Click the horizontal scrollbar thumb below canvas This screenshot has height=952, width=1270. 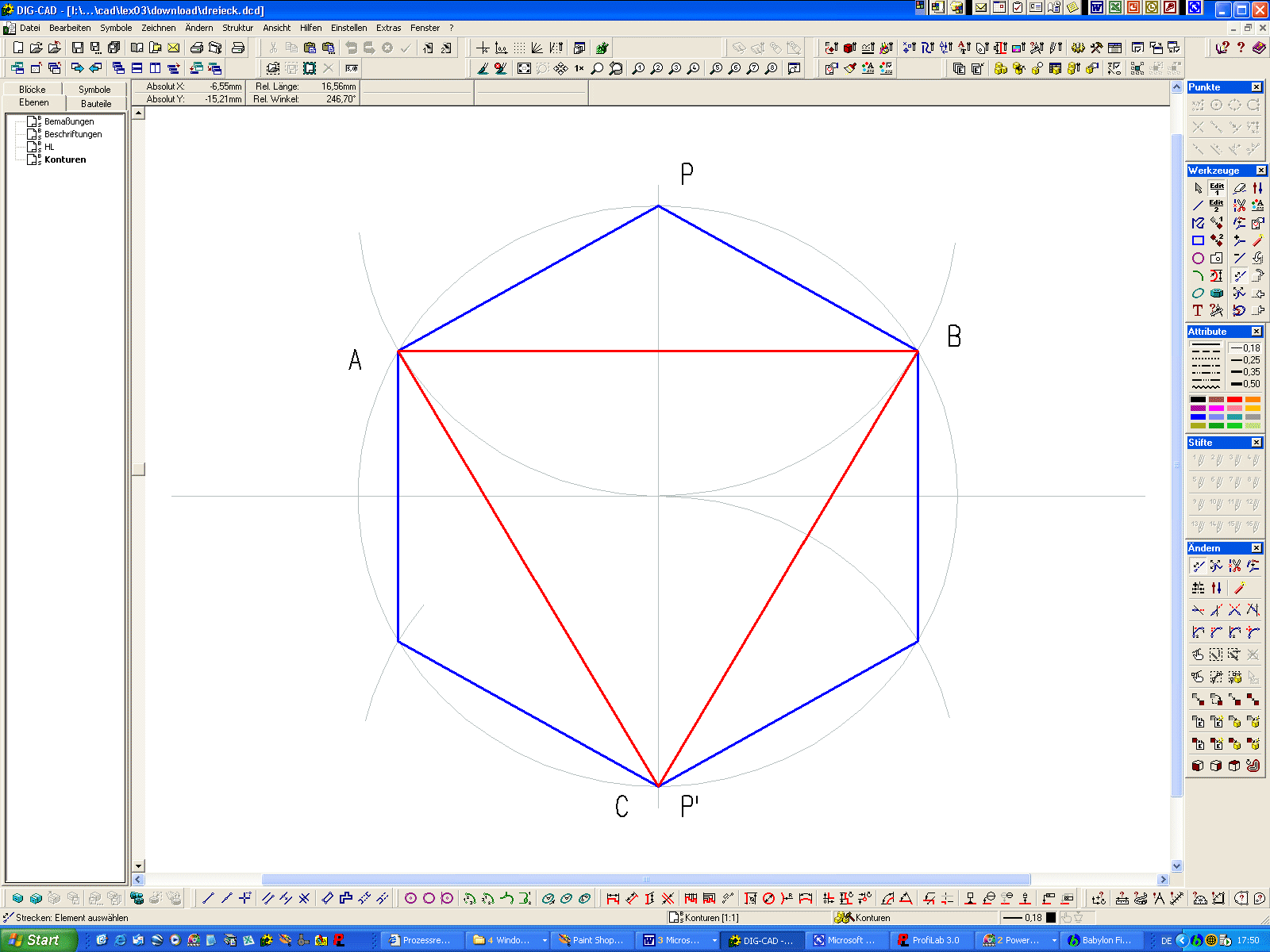point(646,879)
